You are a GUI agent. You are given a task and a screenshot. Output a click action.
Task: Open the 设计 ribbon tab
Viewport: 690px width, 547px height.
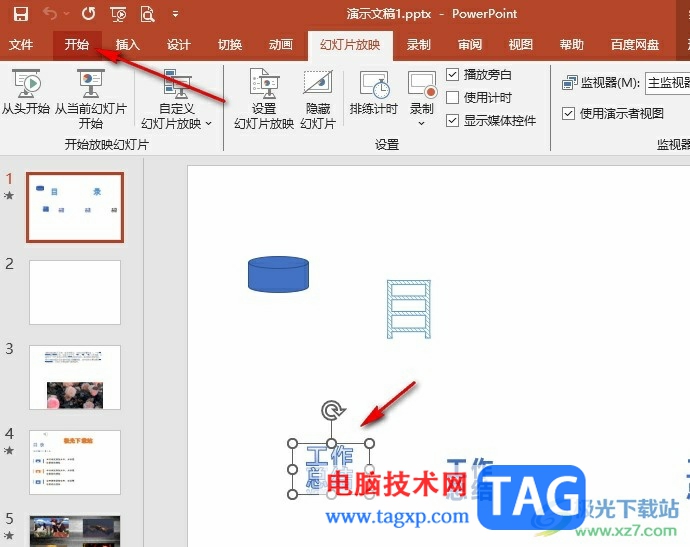pyautogui.click(x=179, y=44)
